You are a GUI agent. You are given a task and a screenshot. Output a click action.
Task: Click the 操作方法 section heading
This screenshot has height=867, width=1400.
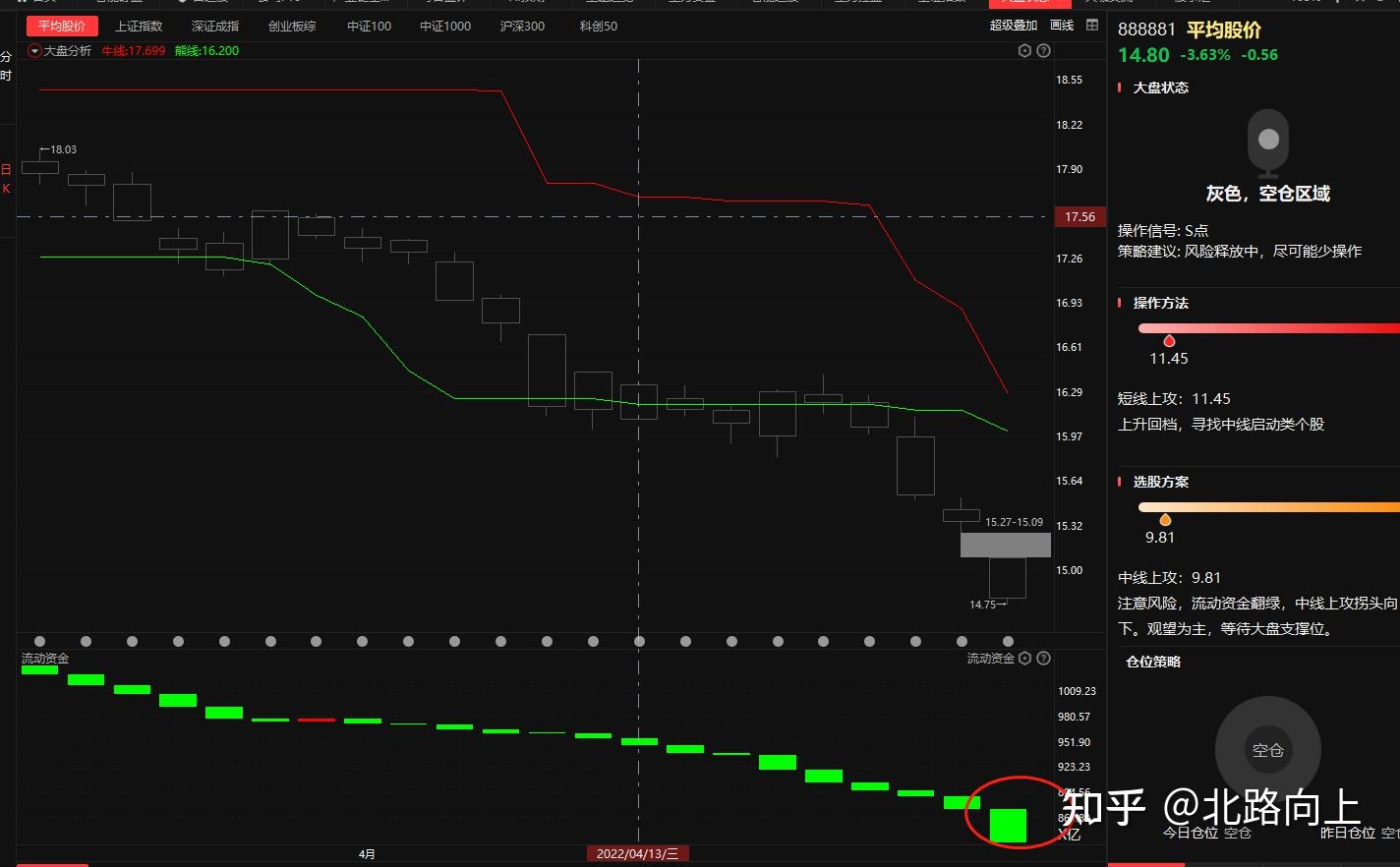[x=1161, y=303]
